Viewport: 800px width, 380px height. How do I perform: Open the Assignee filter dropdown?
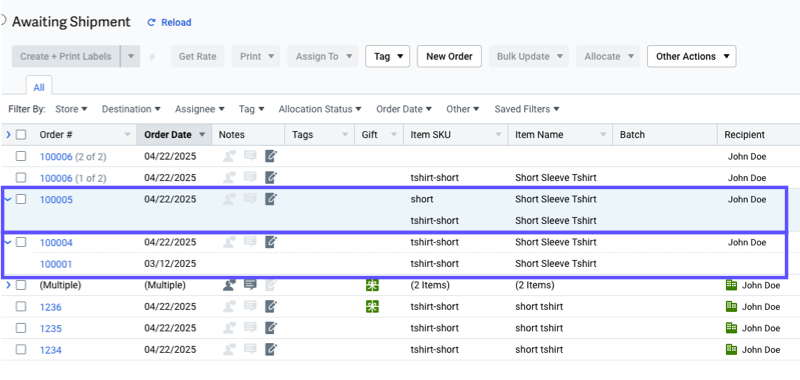[x=199, y=109]
